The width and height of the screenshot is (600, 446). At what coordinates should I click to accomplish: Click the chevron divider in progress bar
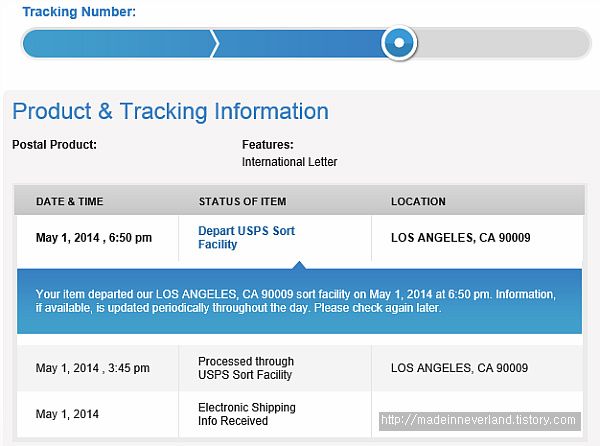(215, 43)
